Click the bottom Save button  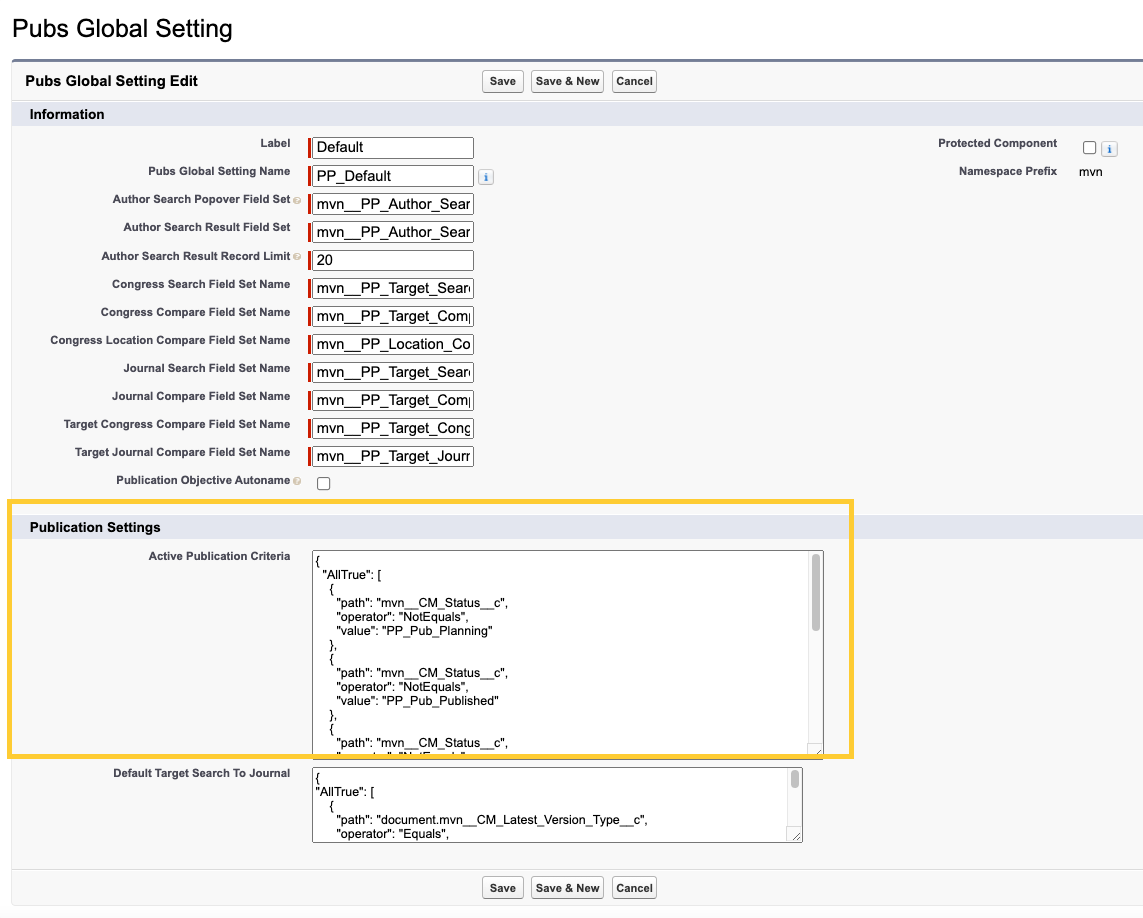(503, 888)
